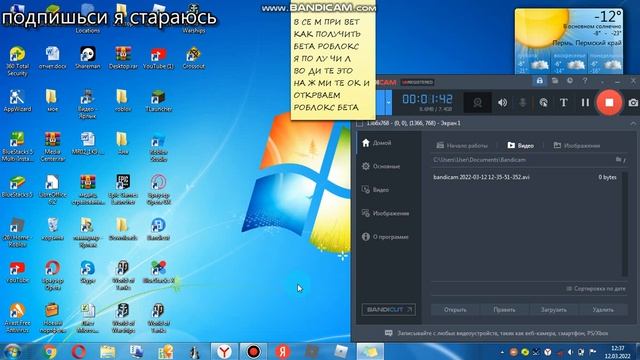
Task: Open Bandicam red record icon on taskbar
Action: pos(253,351)
